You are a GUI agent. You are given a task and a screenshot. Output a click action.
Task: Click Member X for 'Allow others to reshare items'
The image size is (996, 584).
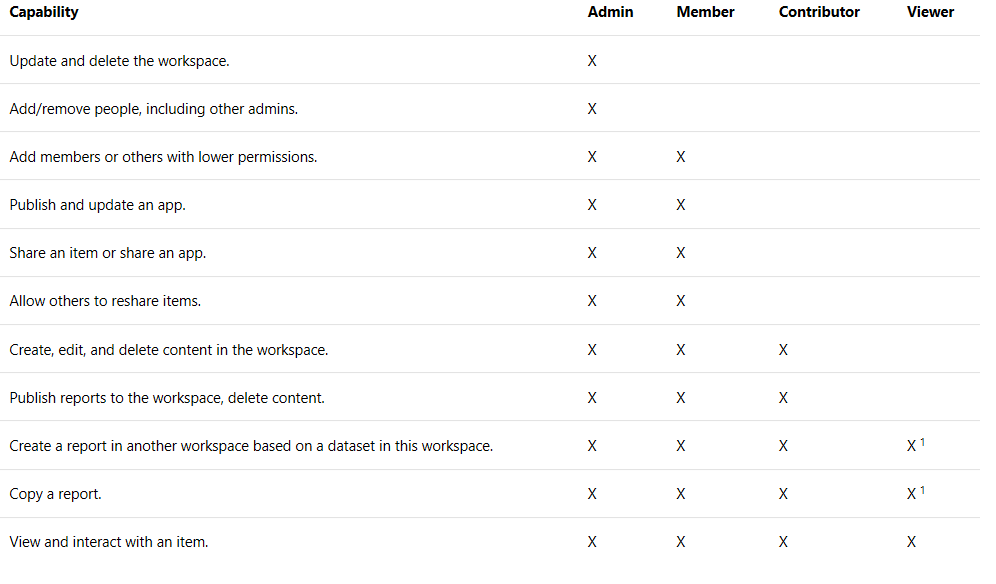click(x=681, y=301)
